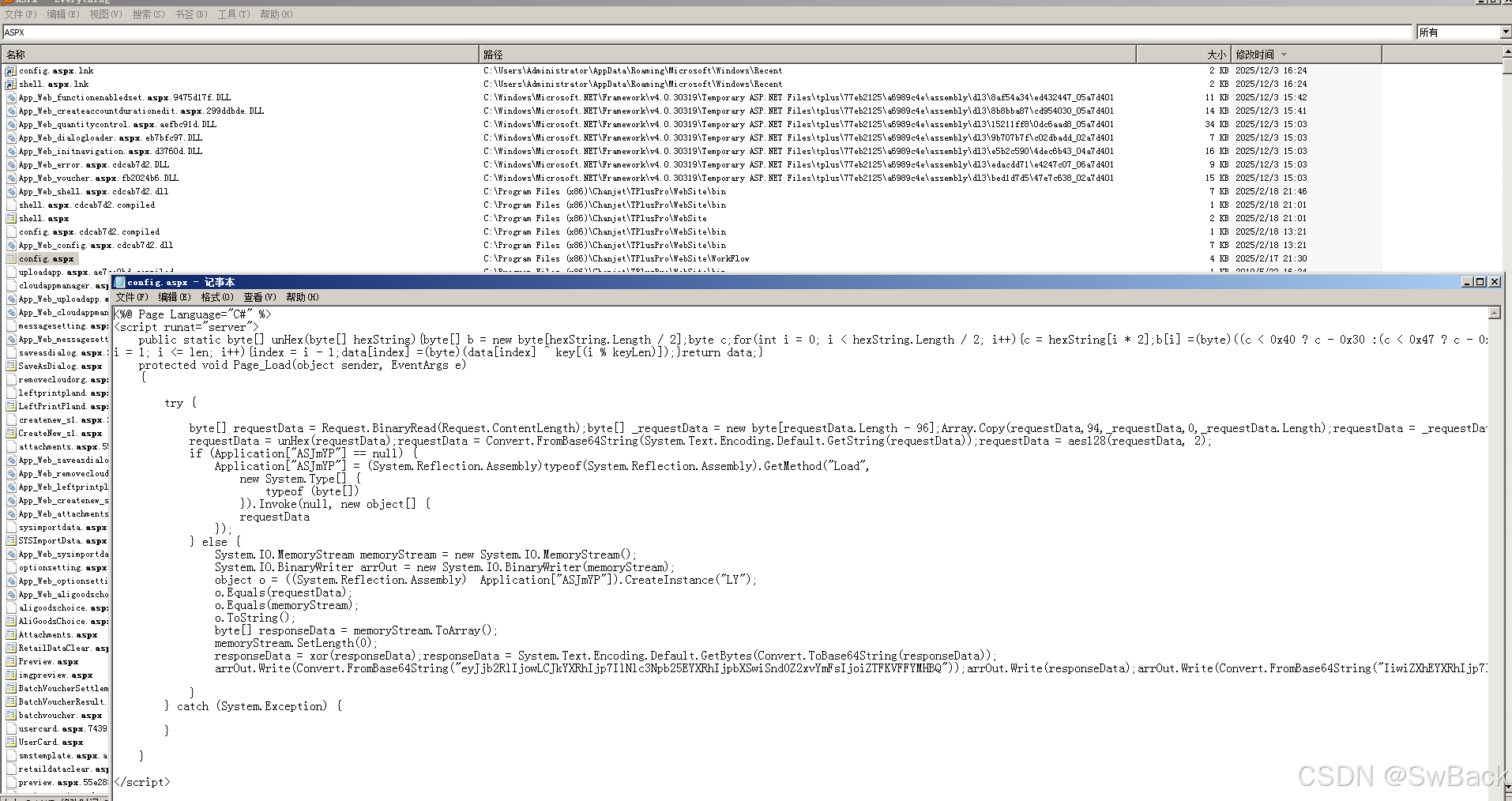Click the ASPX search input field
1512x801 pixels.
coord(707,32)
